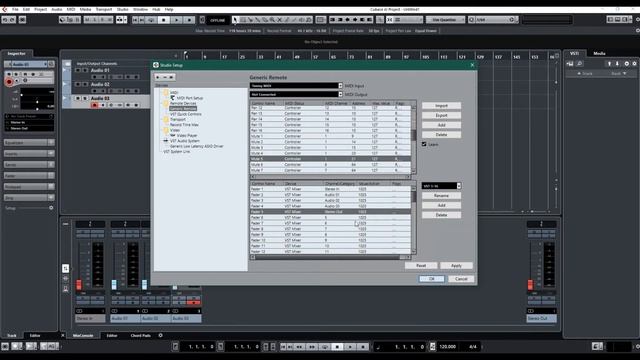Click upper table vertical scrollbar
The image size is (640, 360).
click(413, 139)
